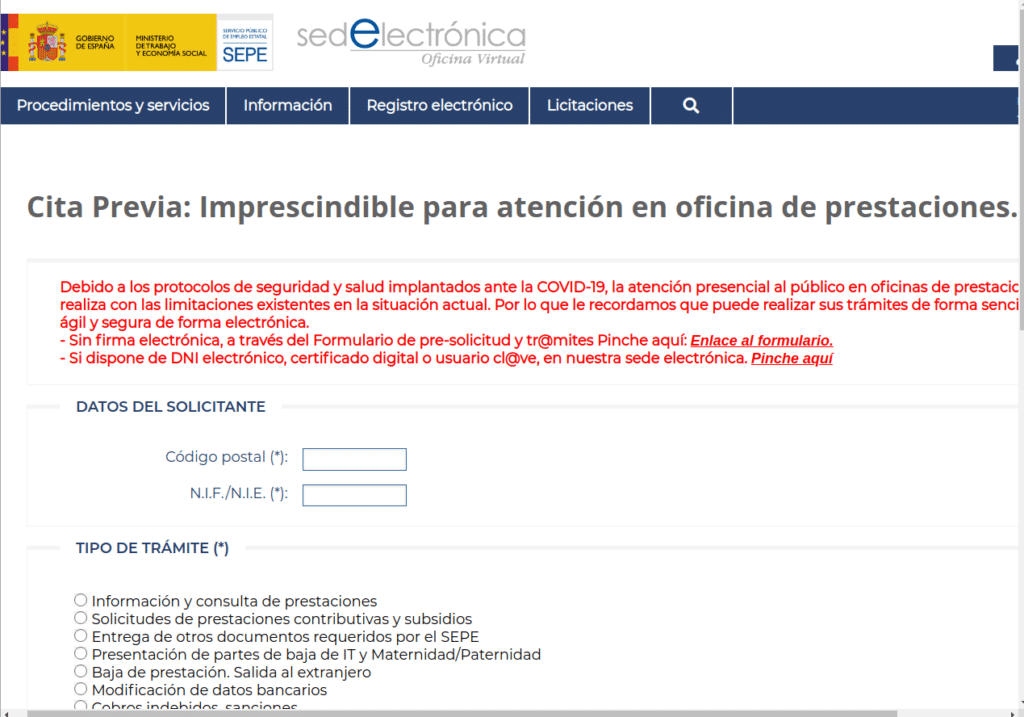The image size is (1024, 717).
Task: Open the Información menu item
Action: (288, 105)
